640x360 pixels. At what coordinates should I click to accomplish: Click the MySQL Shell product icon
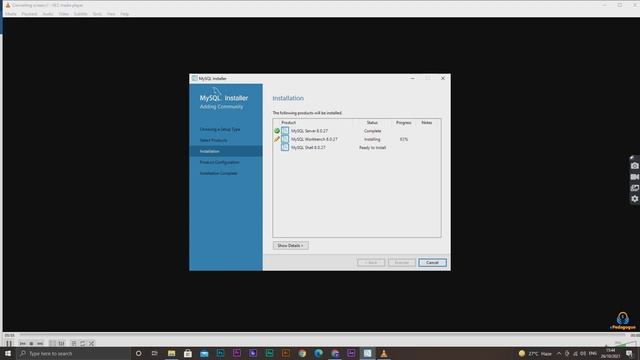[x=285, y=147]
